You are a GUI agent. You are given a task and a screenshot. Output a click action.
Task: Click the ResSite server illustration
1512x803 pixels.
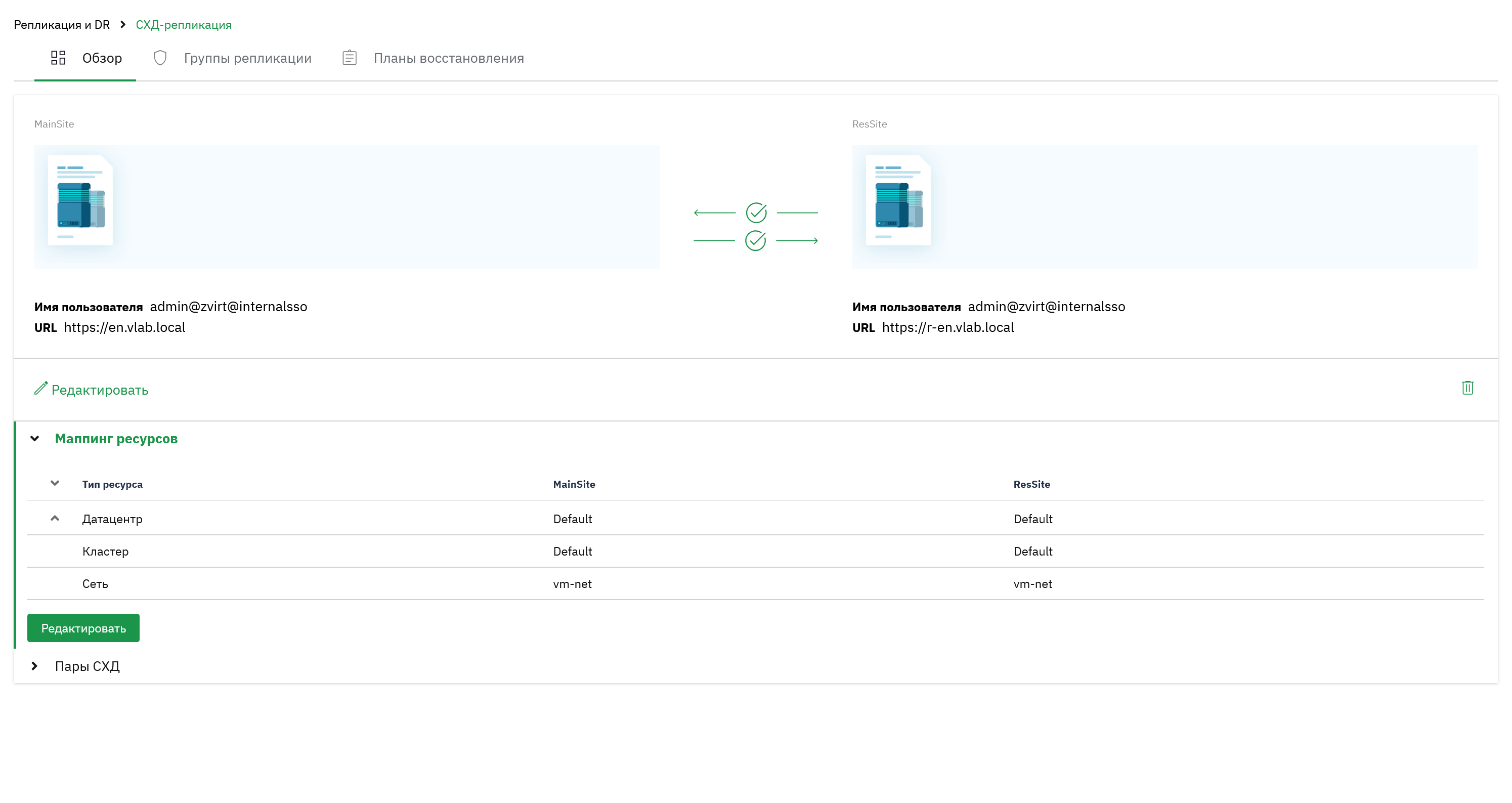tap(898, 200)
